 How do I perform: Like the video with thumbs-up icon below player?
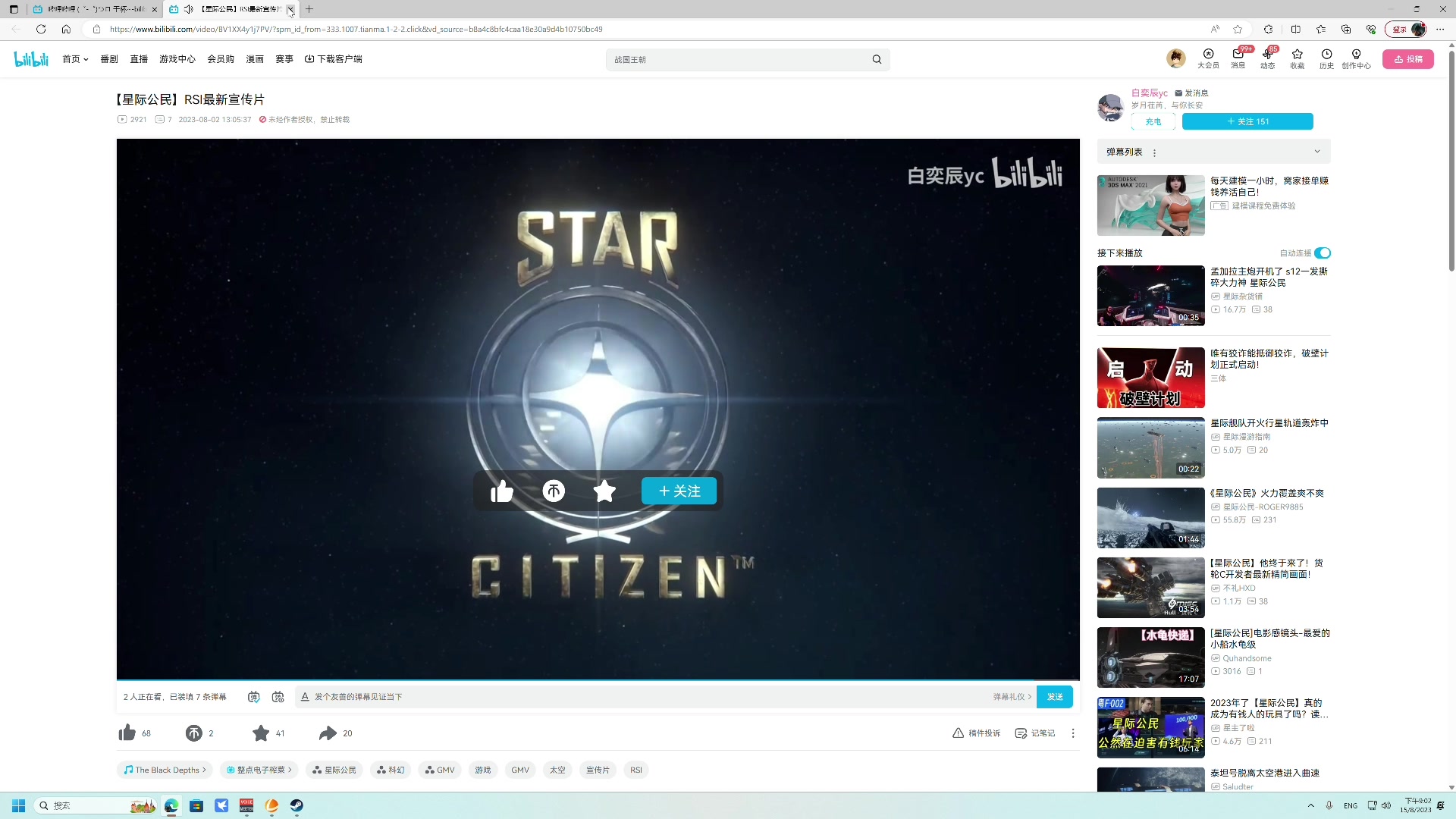pos(127,733)
